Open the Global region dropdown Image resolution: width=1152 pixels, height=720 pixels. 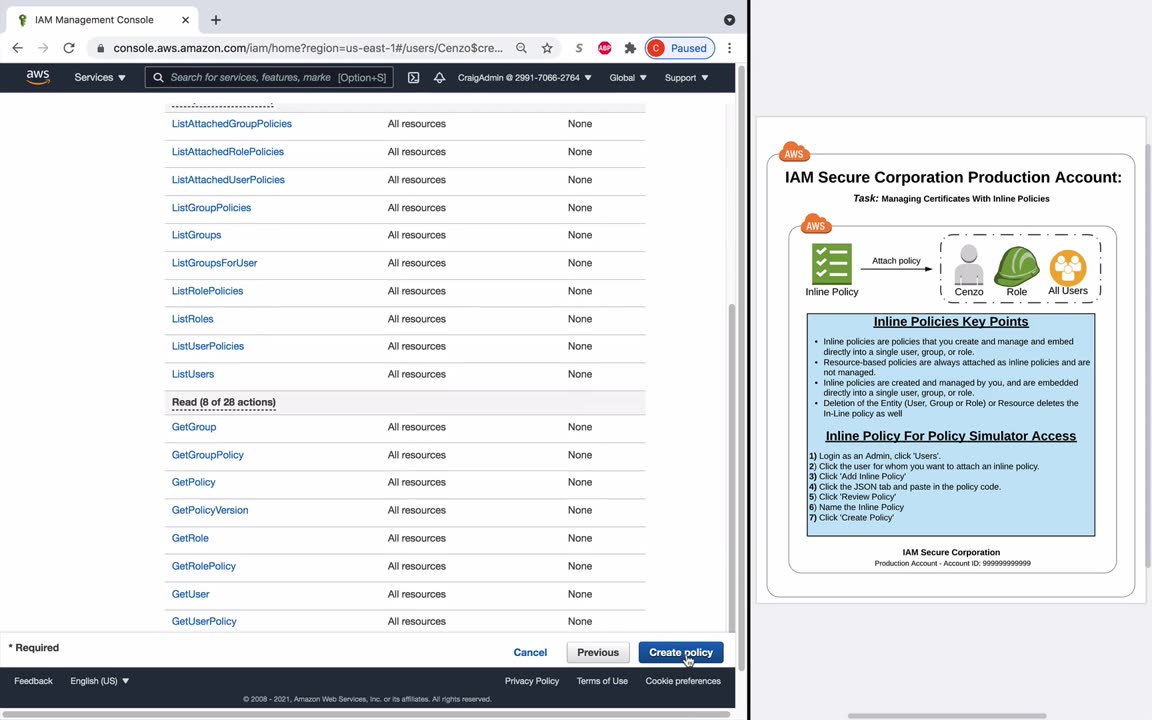pyautogui.click(x=627, y=77)
